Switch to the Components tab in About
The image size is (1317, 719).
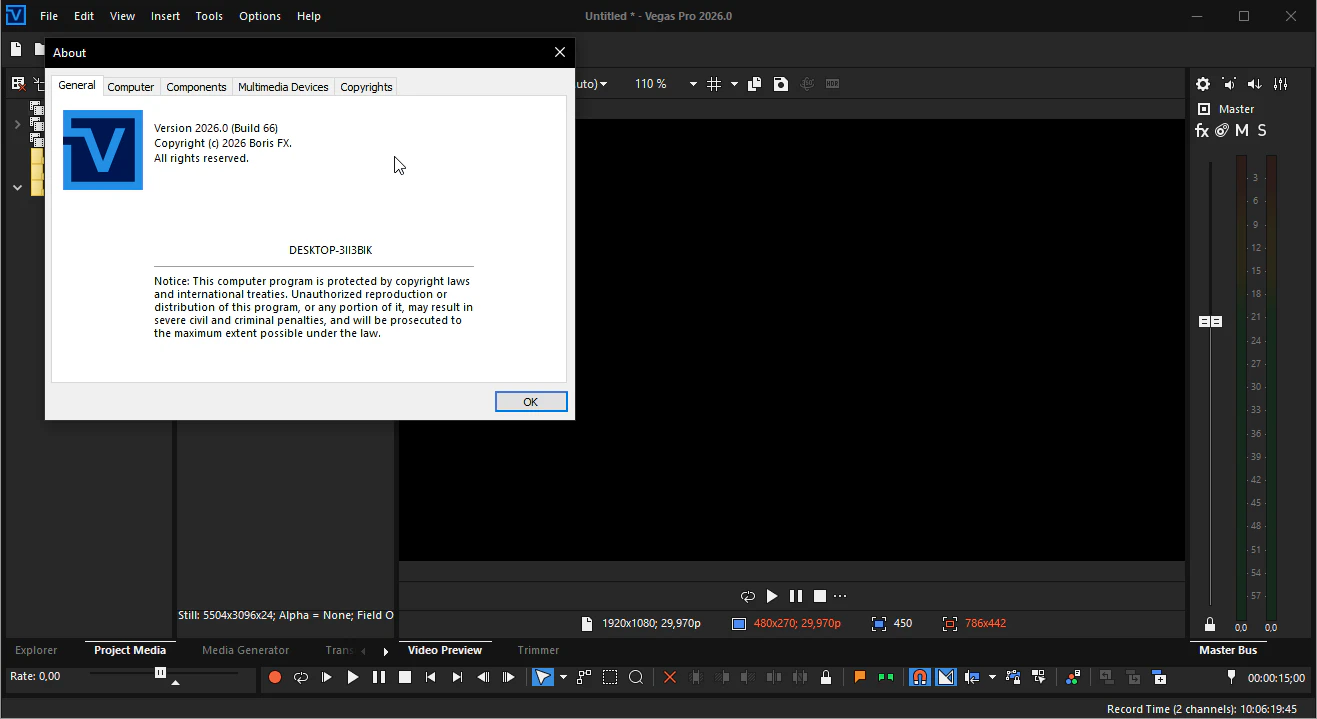[196, 87]
